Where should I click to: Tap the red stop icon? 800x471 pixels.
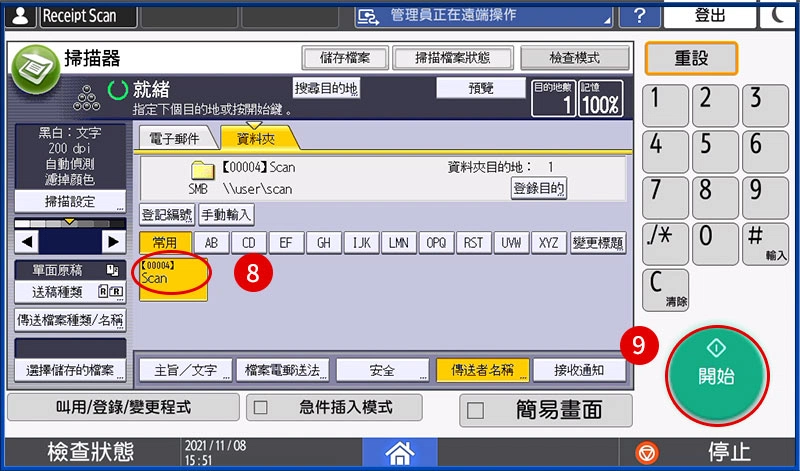point(647,453)
